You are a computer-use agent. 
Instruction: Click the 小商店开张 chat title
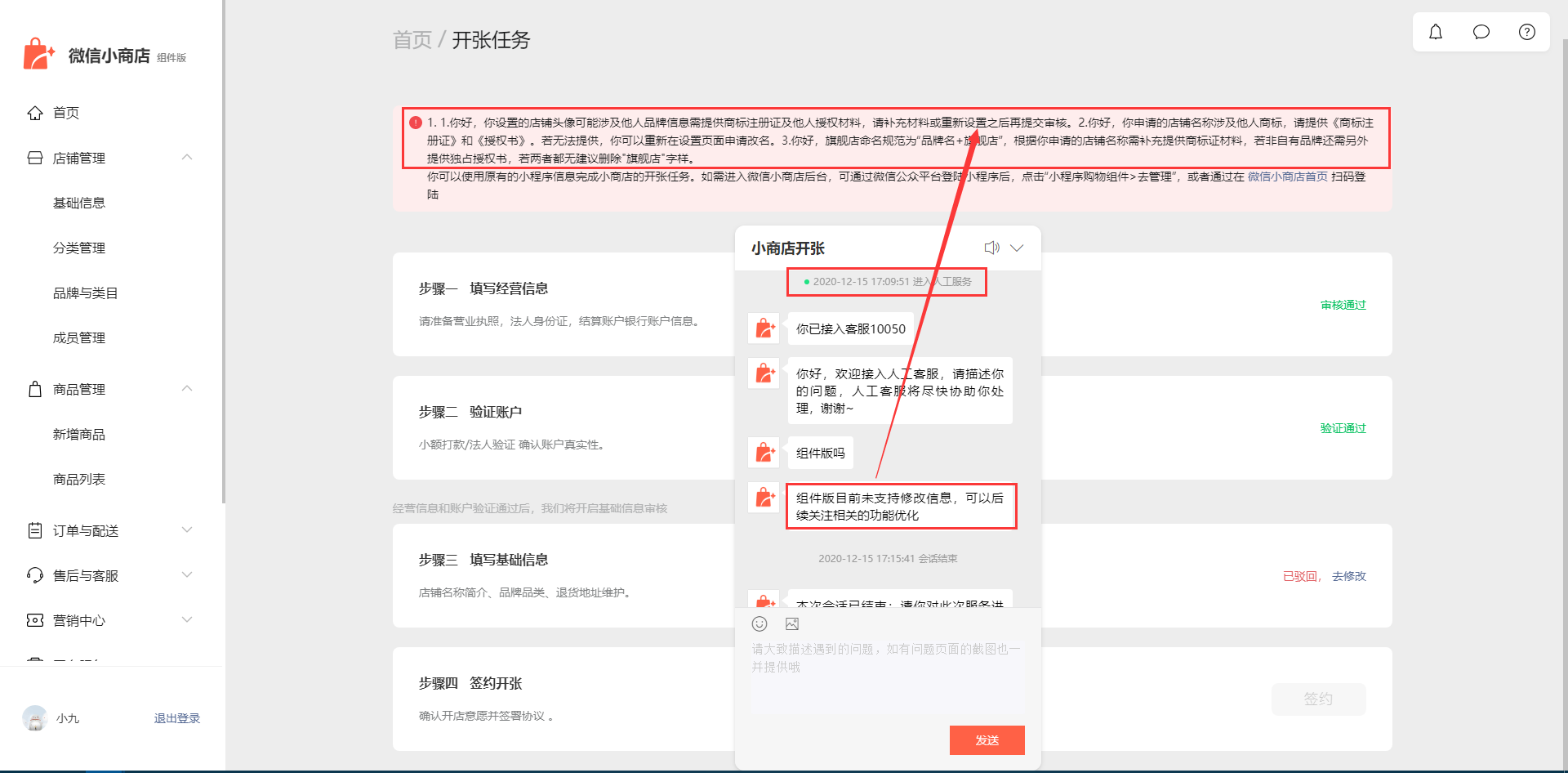click(788, 248)
